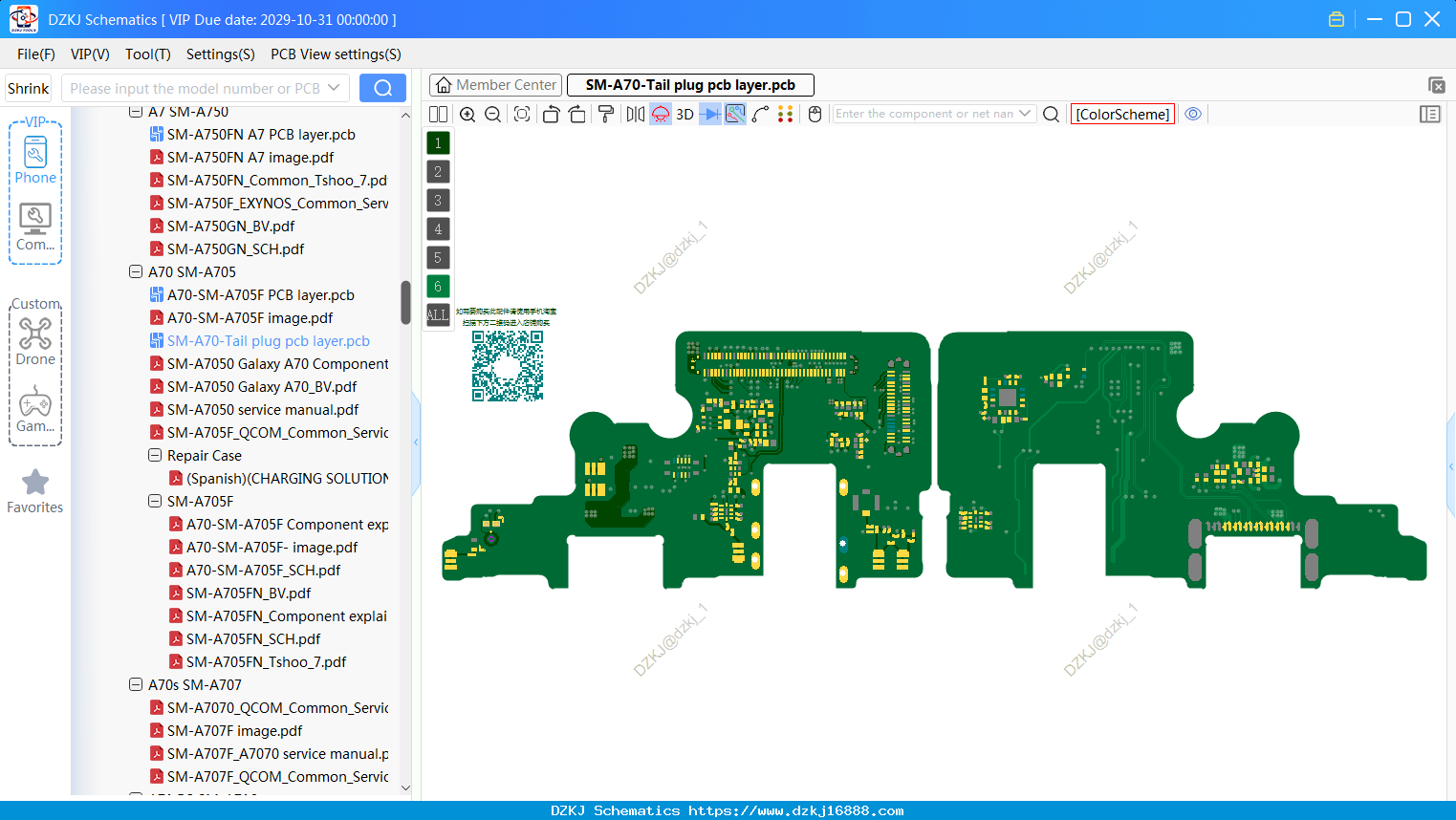Viewport: 1456px width, 820px height.
Task: Toggle the red highlight lamp tool
Action: coord(661,115)
